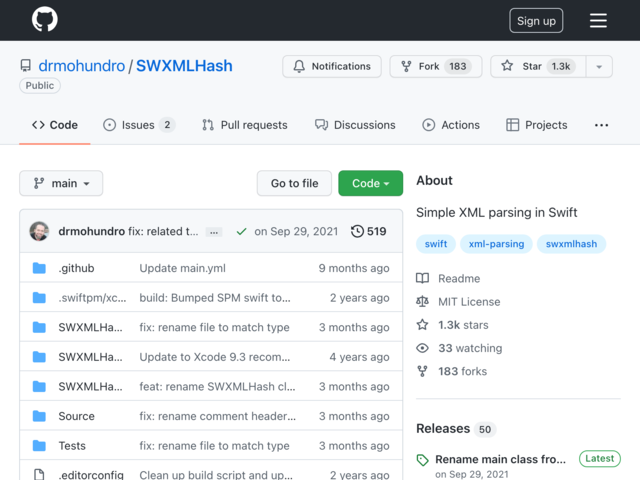
Task: Click the license scales icon
Action: [422, 302]
